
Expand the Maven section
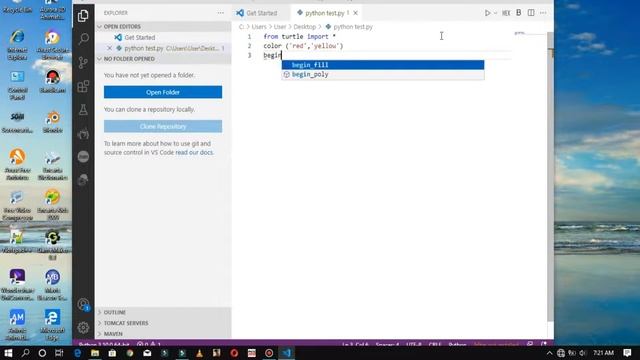tap(163, 333)
